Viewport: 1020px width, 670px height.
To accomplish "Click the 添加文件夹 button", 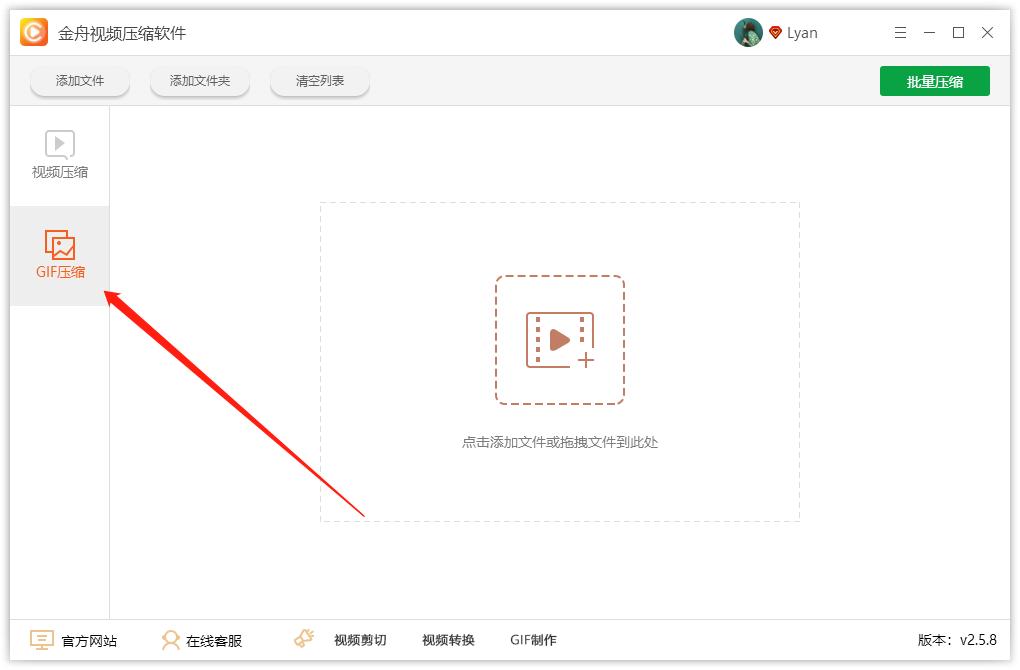I will (x=199, y=81).
